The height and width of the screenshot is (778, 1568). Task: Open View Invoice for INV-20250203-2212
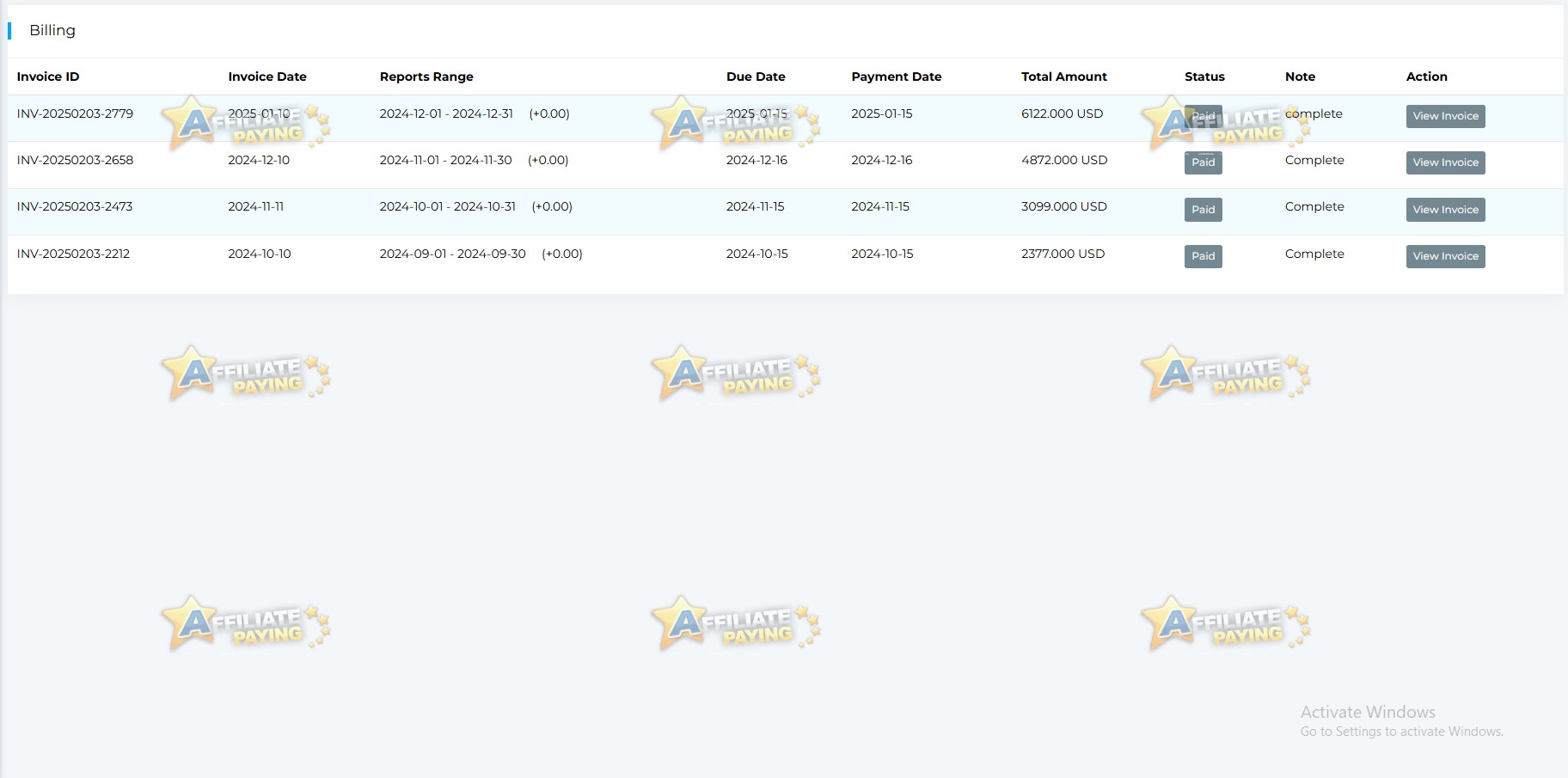[1445, 256]
